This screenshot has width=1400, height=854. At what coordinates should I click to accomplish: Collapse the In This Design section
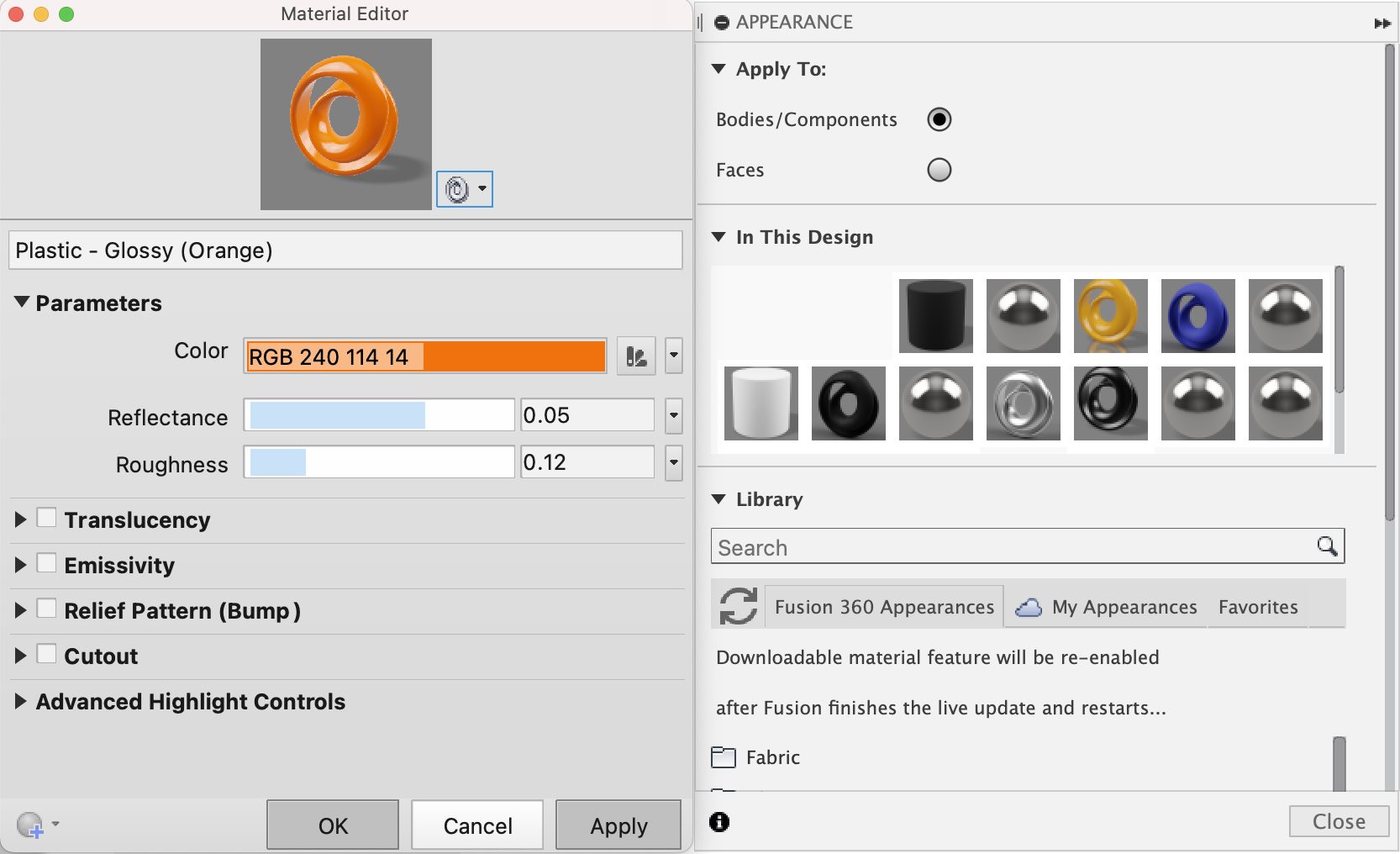pyautogui.click(x=718, y=237)
